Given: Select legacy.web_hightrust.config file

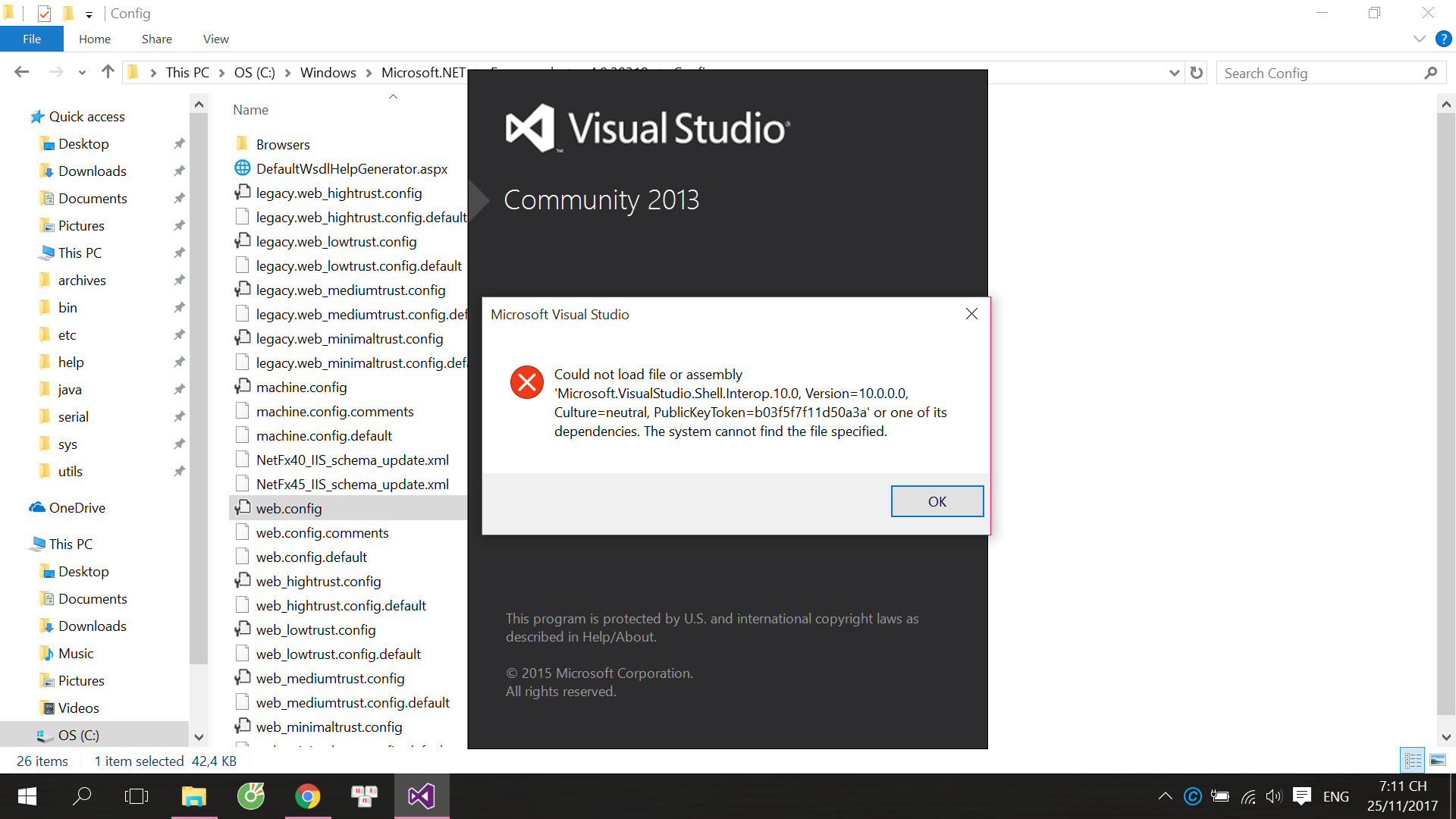Looking at the screenshot, I should click(x=339, y=193).
